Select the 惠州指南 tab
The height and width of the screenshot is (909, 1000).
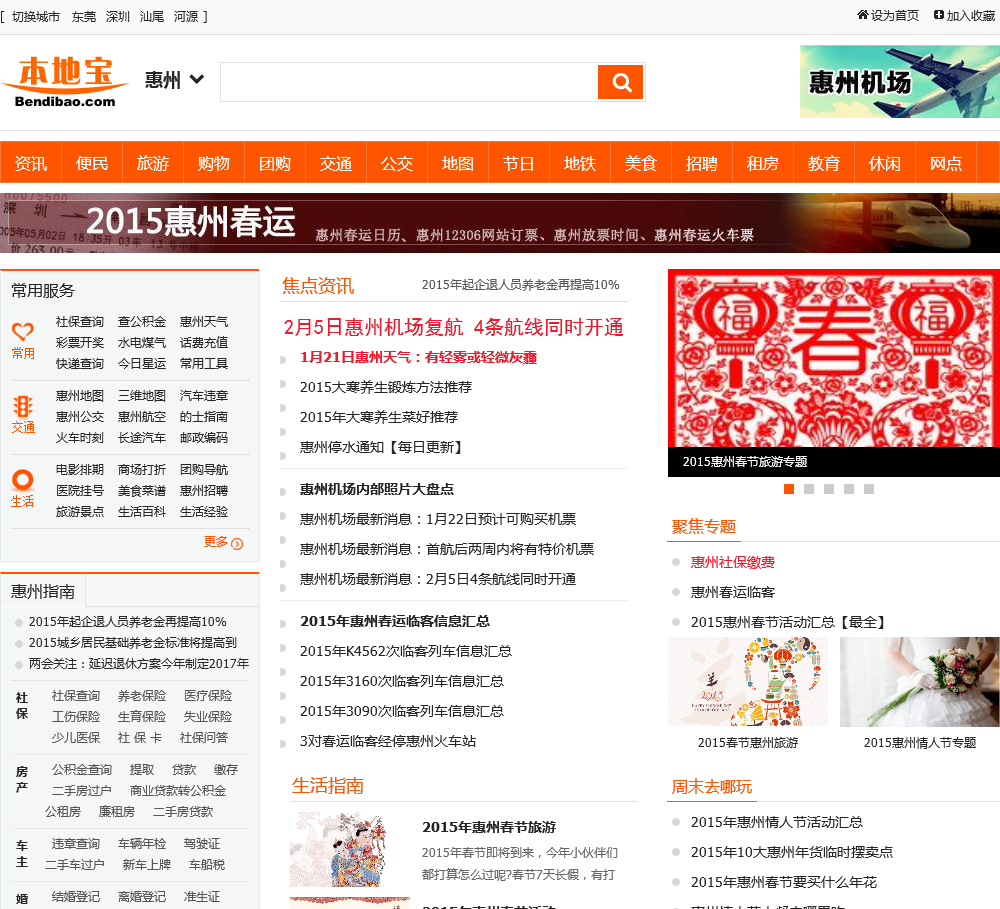[43, 591]
